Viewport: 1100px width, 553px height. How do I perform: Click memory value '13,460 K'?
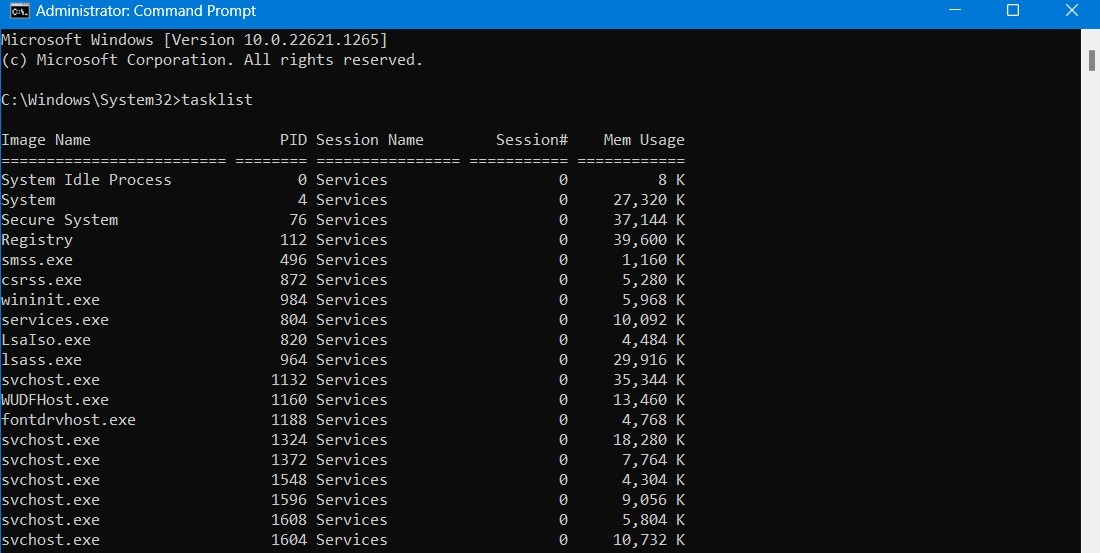point(649,400)
